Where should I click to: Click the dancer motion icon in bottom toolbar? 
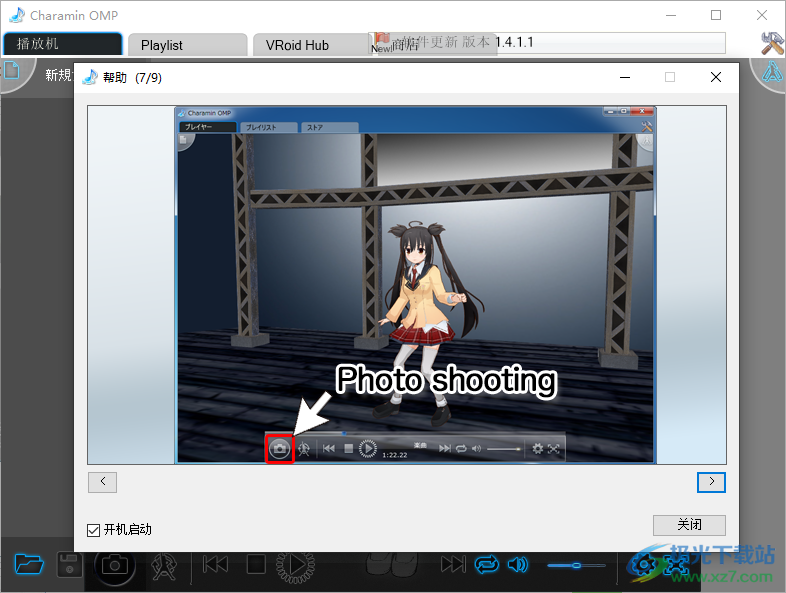(164, 565)
